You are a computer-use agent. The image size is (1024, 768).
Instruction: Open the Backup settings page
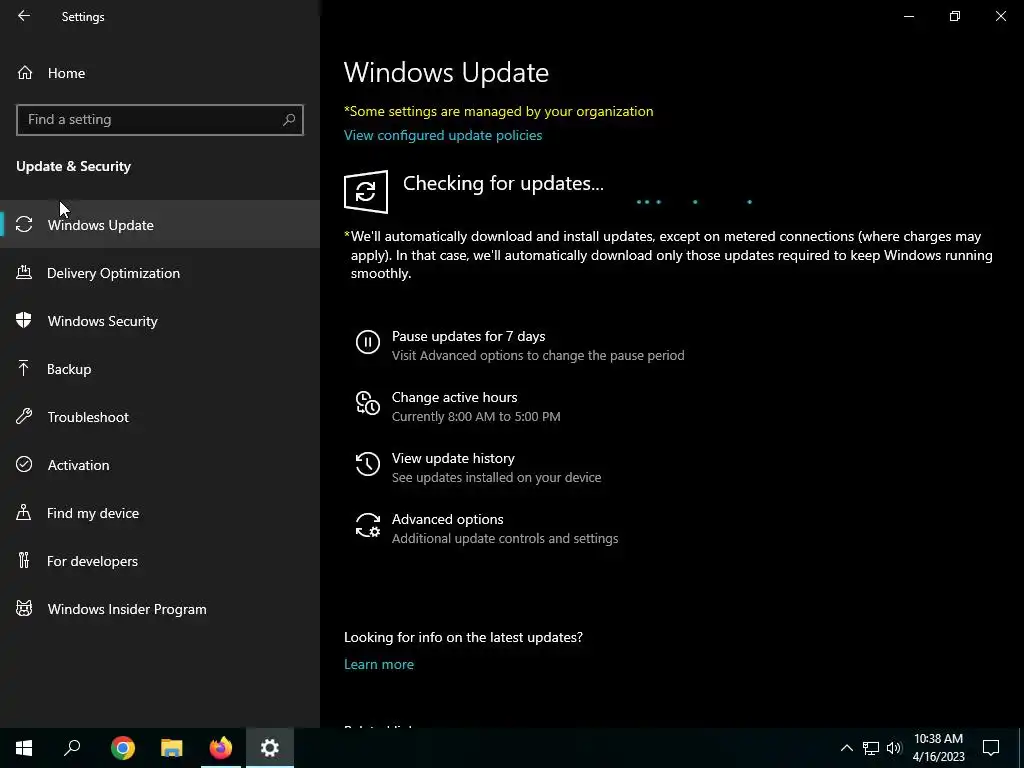pos(160,368)
